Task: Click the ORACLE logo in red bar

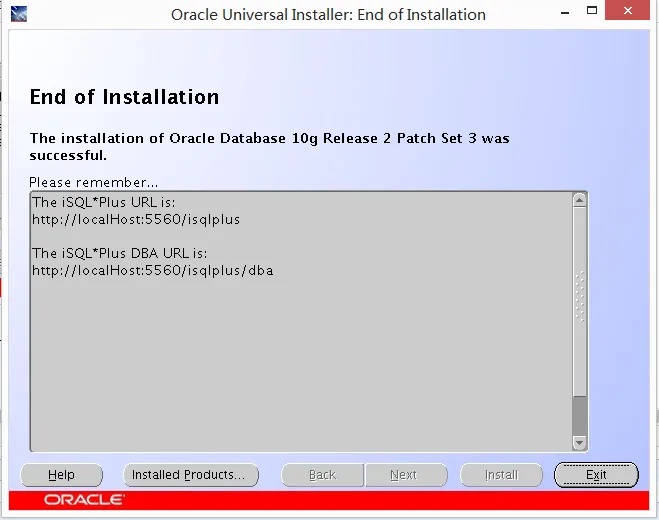Action: pyautogui.click(x=84, y=500)
